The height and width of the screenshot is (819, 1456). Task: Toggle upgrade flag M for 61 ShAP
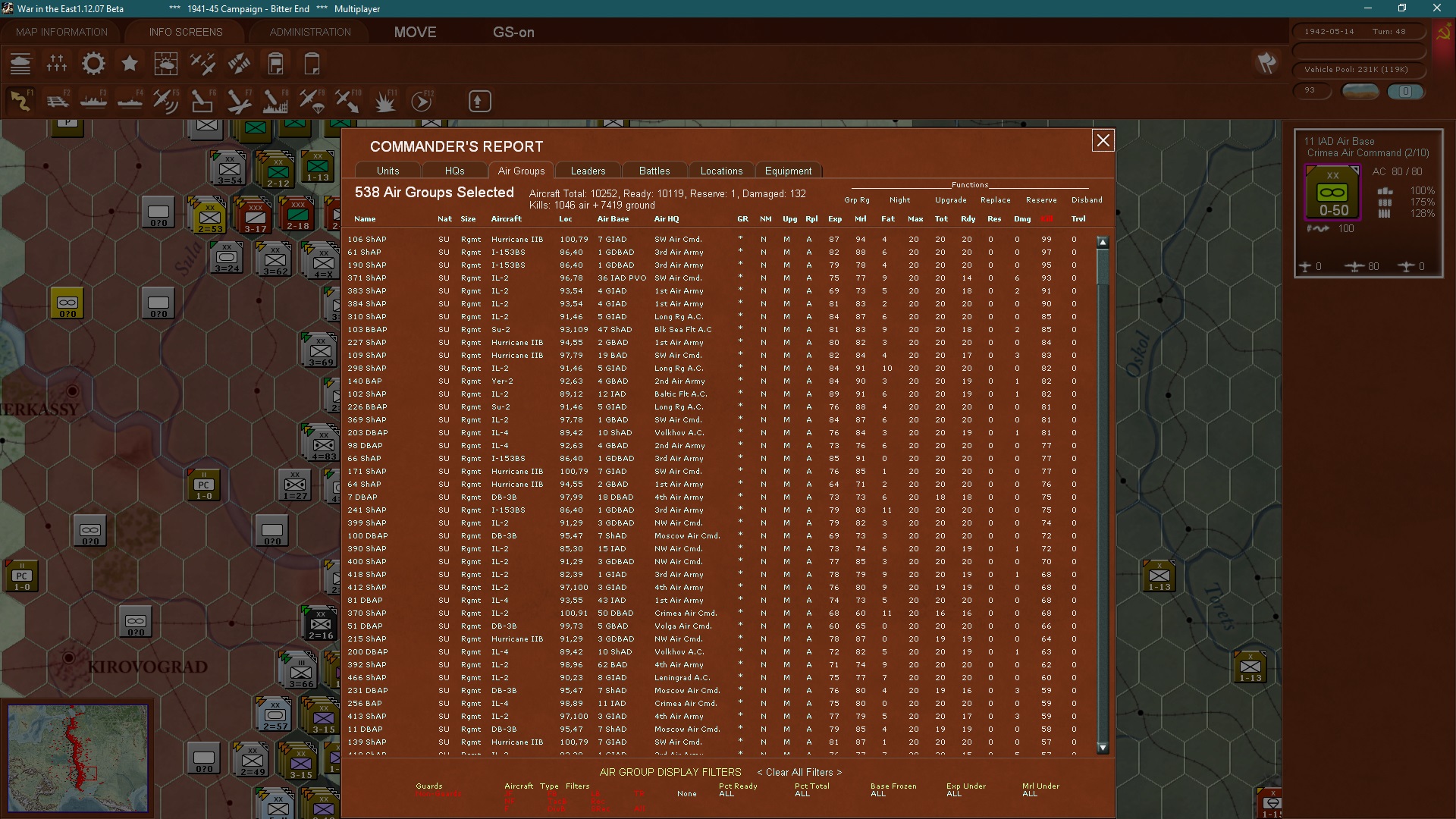click(786, 253)
